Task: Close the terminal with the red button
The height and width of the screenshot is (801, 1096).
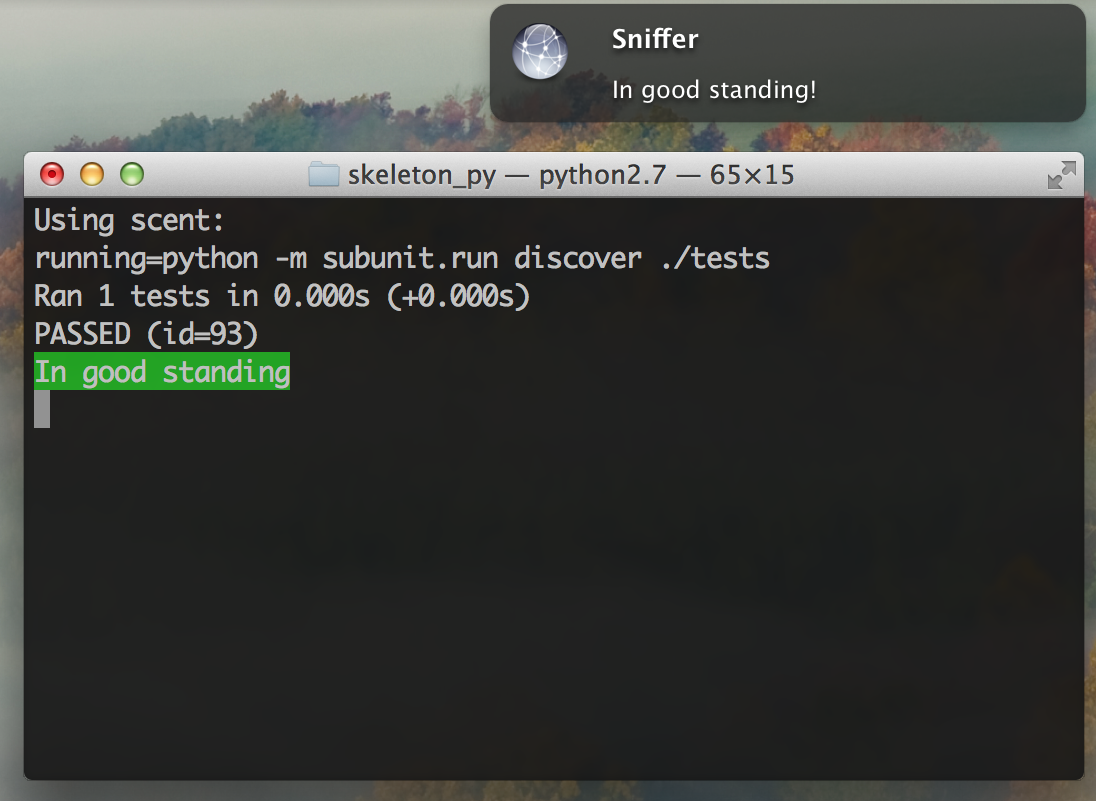Action: [x=52, y=174]
